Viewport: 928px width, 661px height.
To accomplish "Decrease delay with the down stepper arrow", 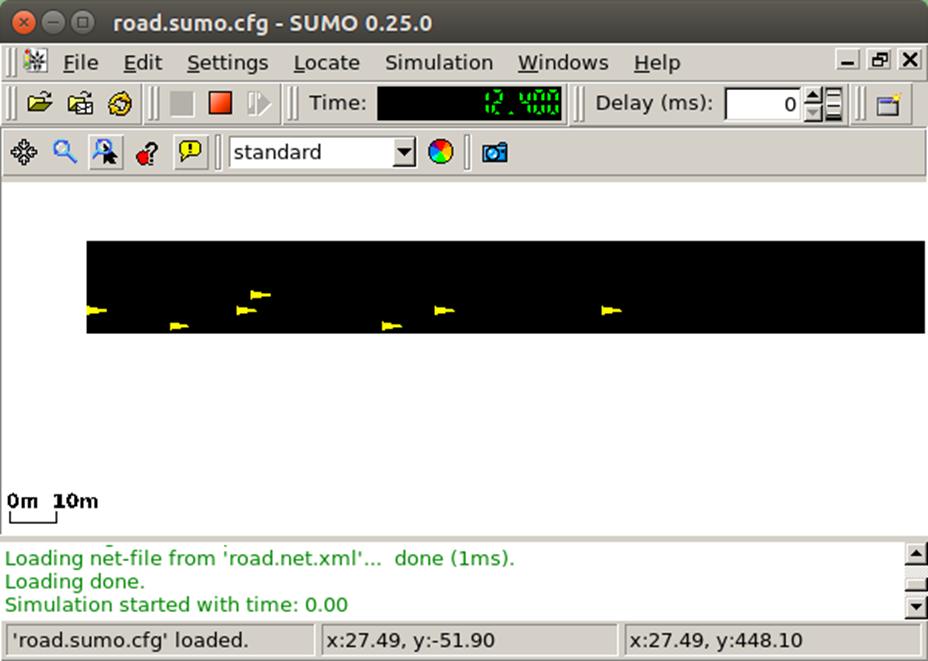I will 813,112.
